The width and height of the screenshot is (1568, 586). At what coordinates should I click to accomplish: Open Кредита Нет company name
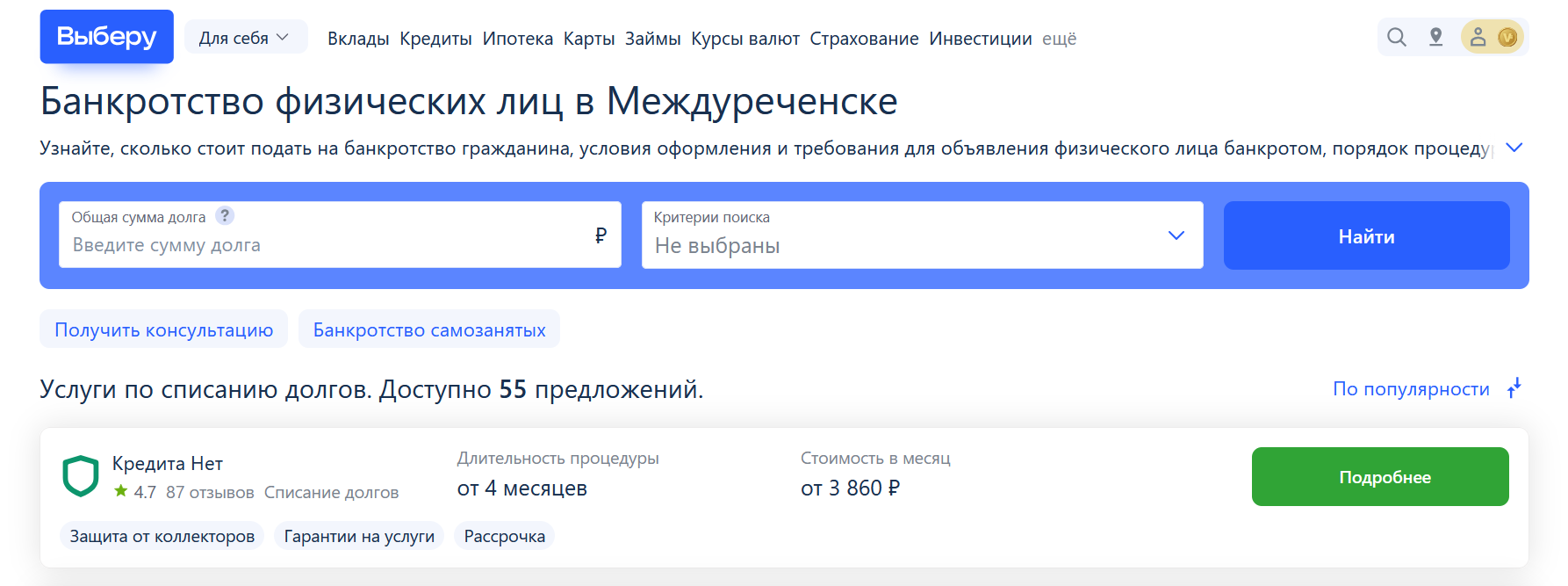(x=168, y=463)
